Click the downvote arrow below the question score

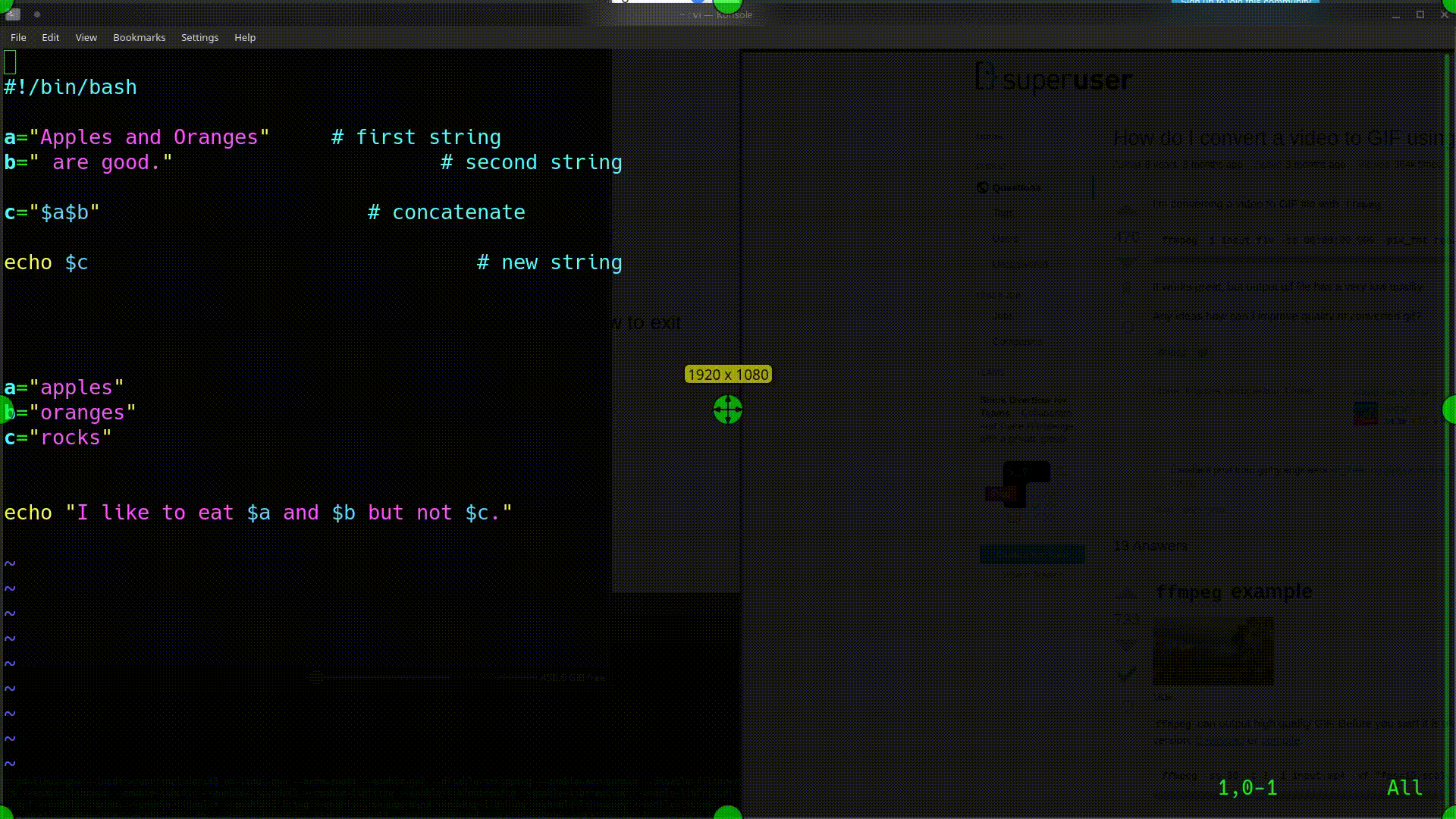(x=1128, y=262)
